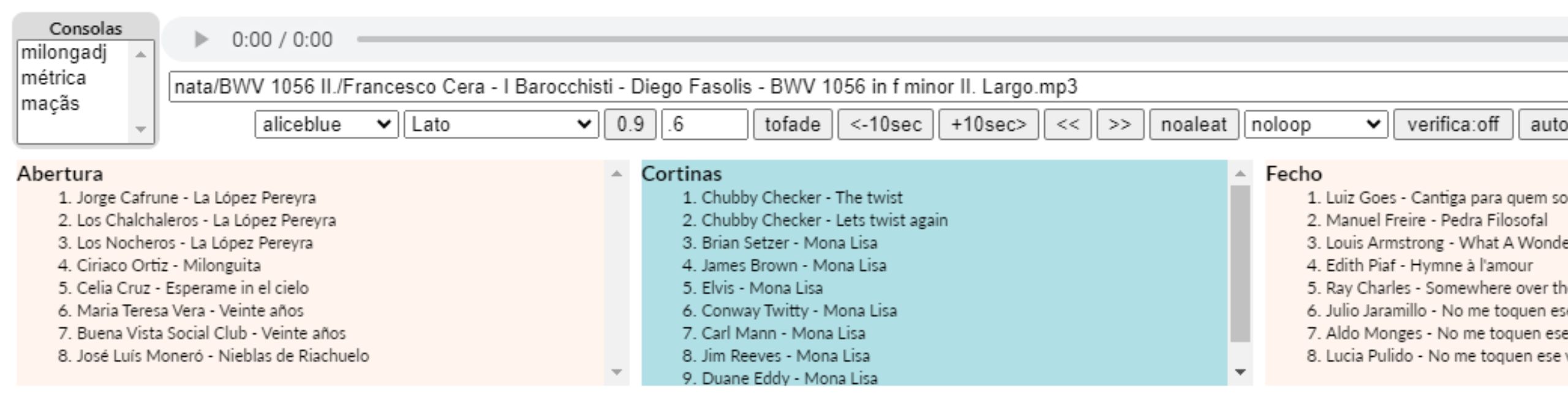1568x396 pixels.
Task: Open the Lato font dropdown
Action: coord(500,124)
